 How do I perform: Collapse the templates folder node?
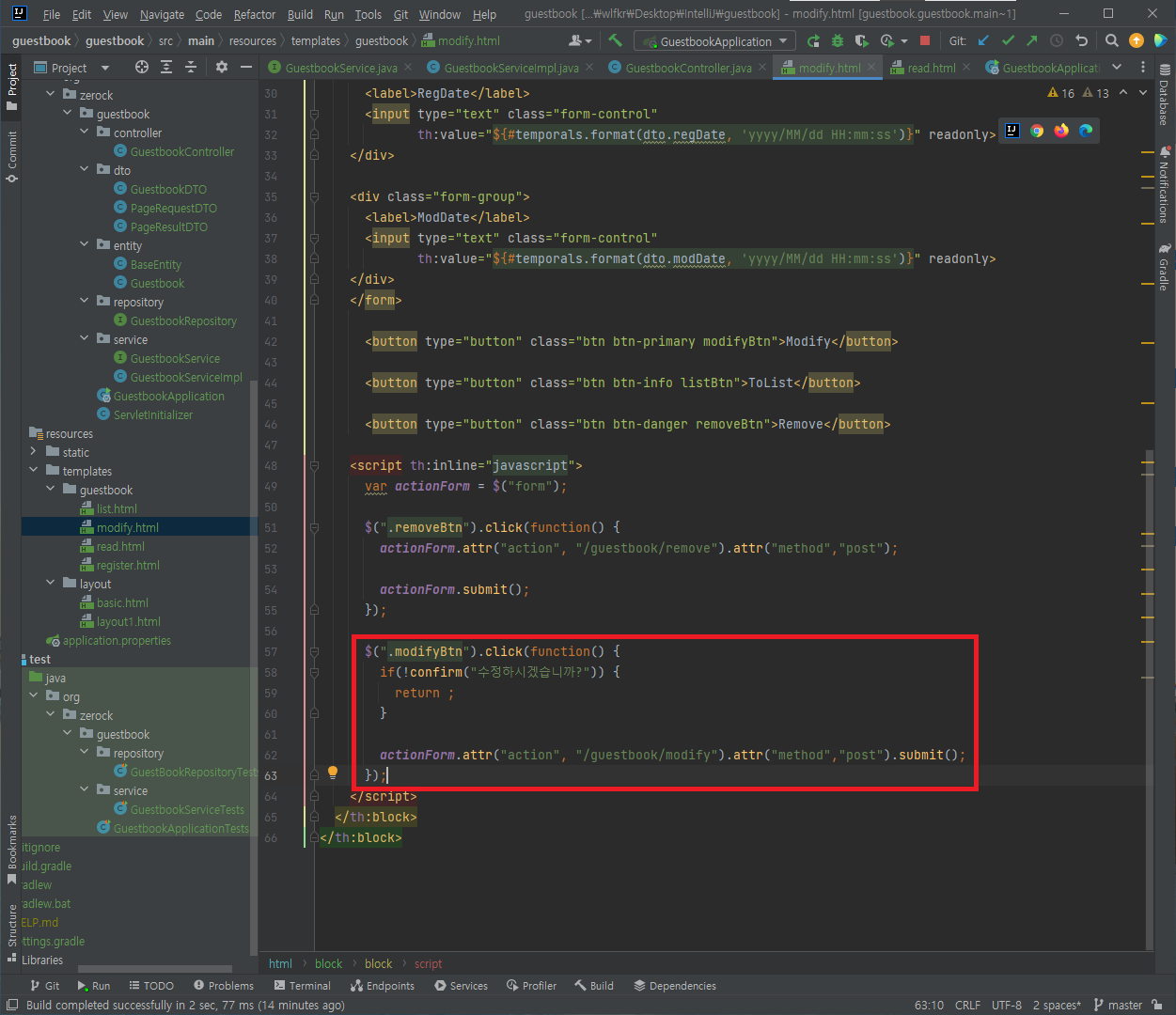click(x=34, y=471)
